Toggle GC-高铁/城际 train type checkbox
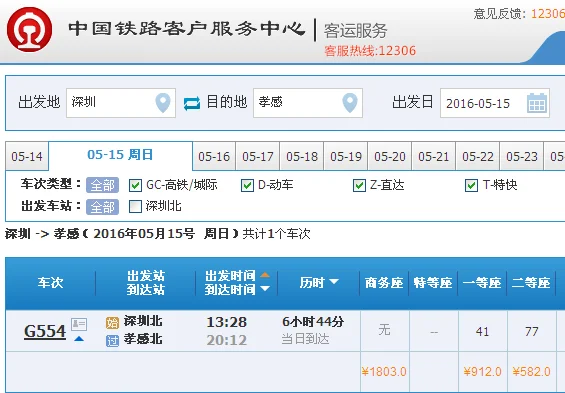Image resolution: width=565 pixels, height=393 pixels. pyautogui.click(x=135, y=186)
